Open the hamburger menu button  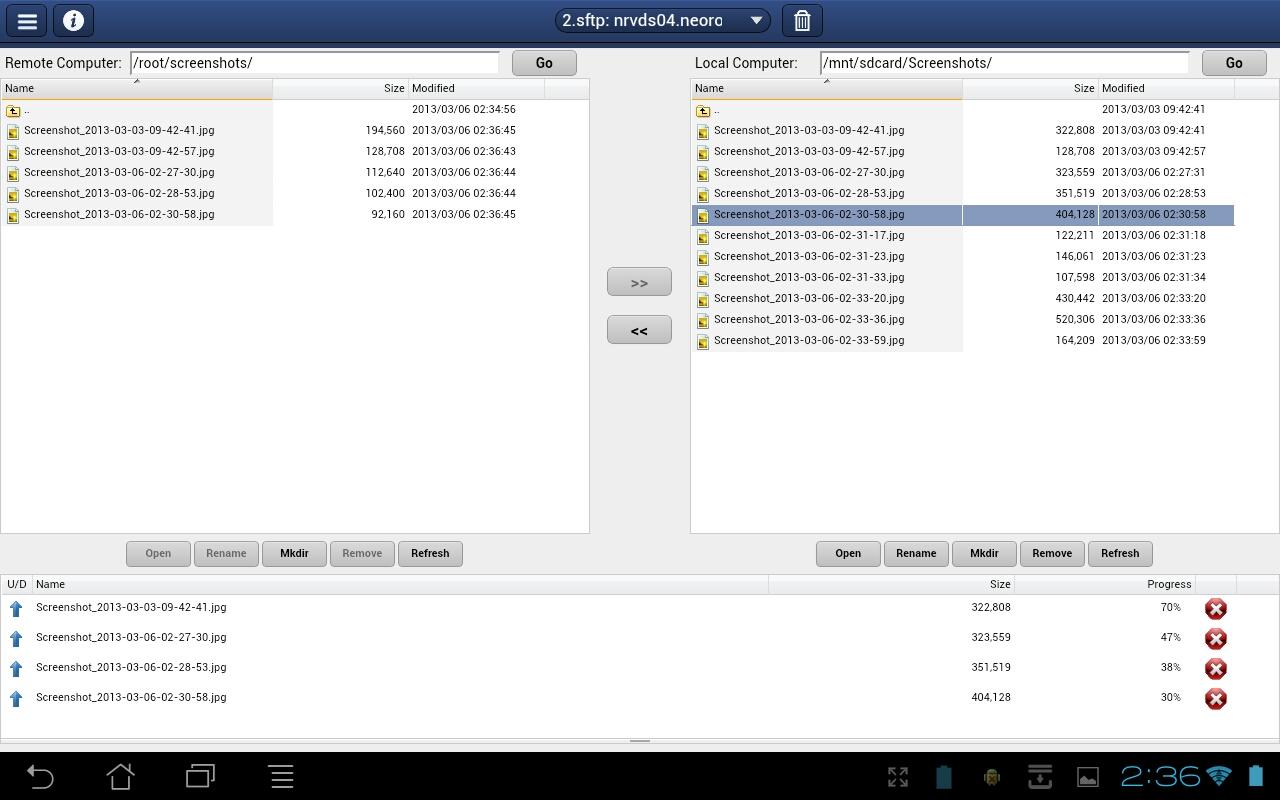(27, 20)
